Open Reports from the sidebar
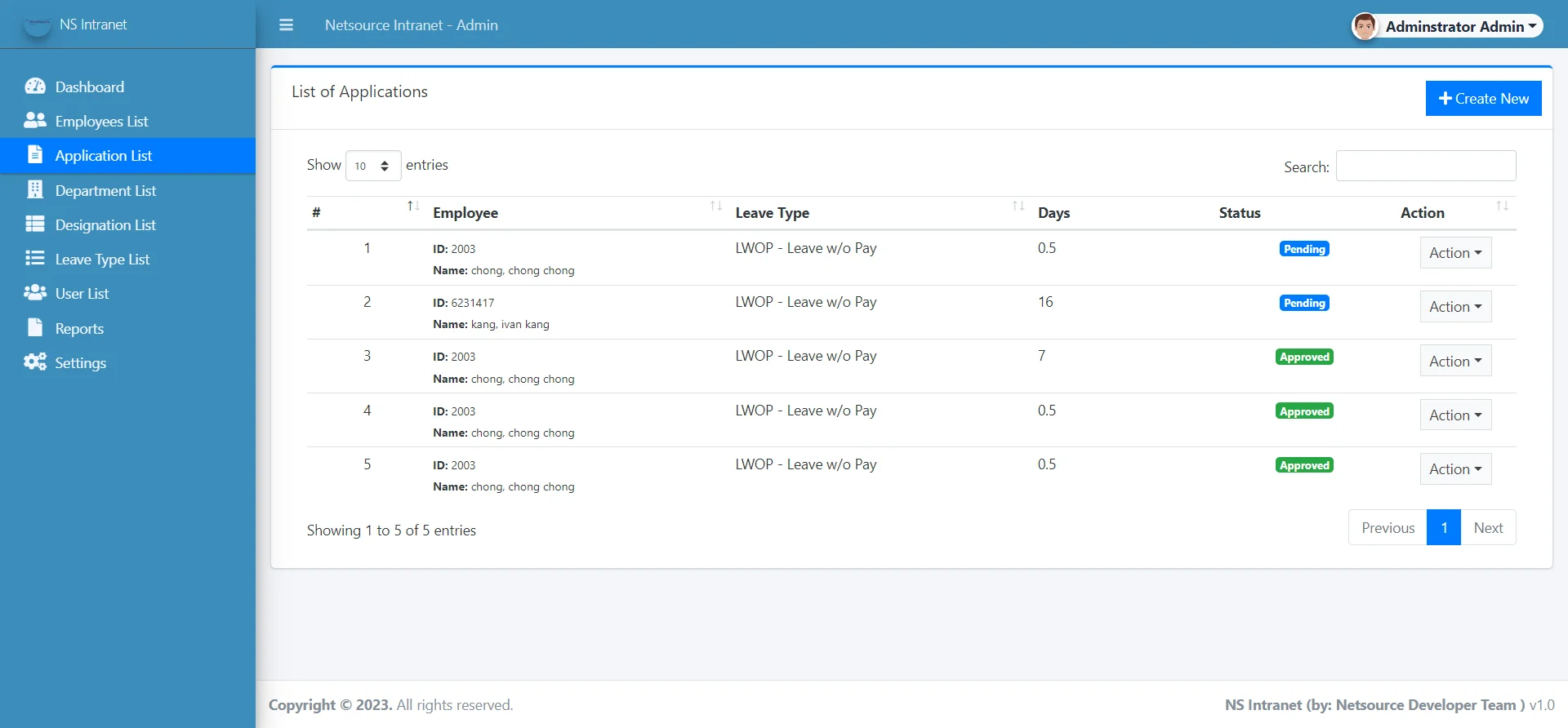This screenshot has width=1568, height=728. [x=79, y=328]
